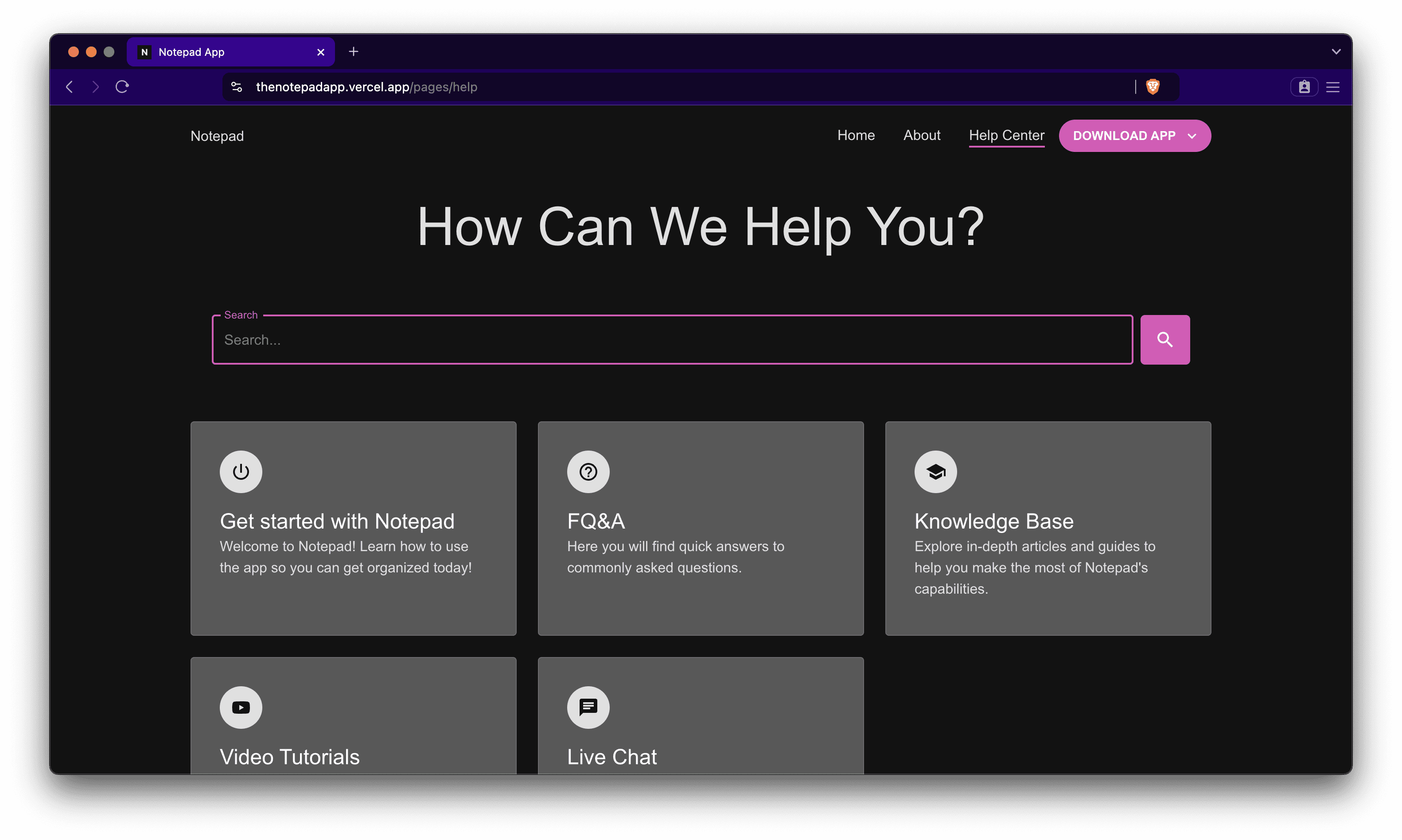
Task: Go back to previous page
Action: (70, 86)
